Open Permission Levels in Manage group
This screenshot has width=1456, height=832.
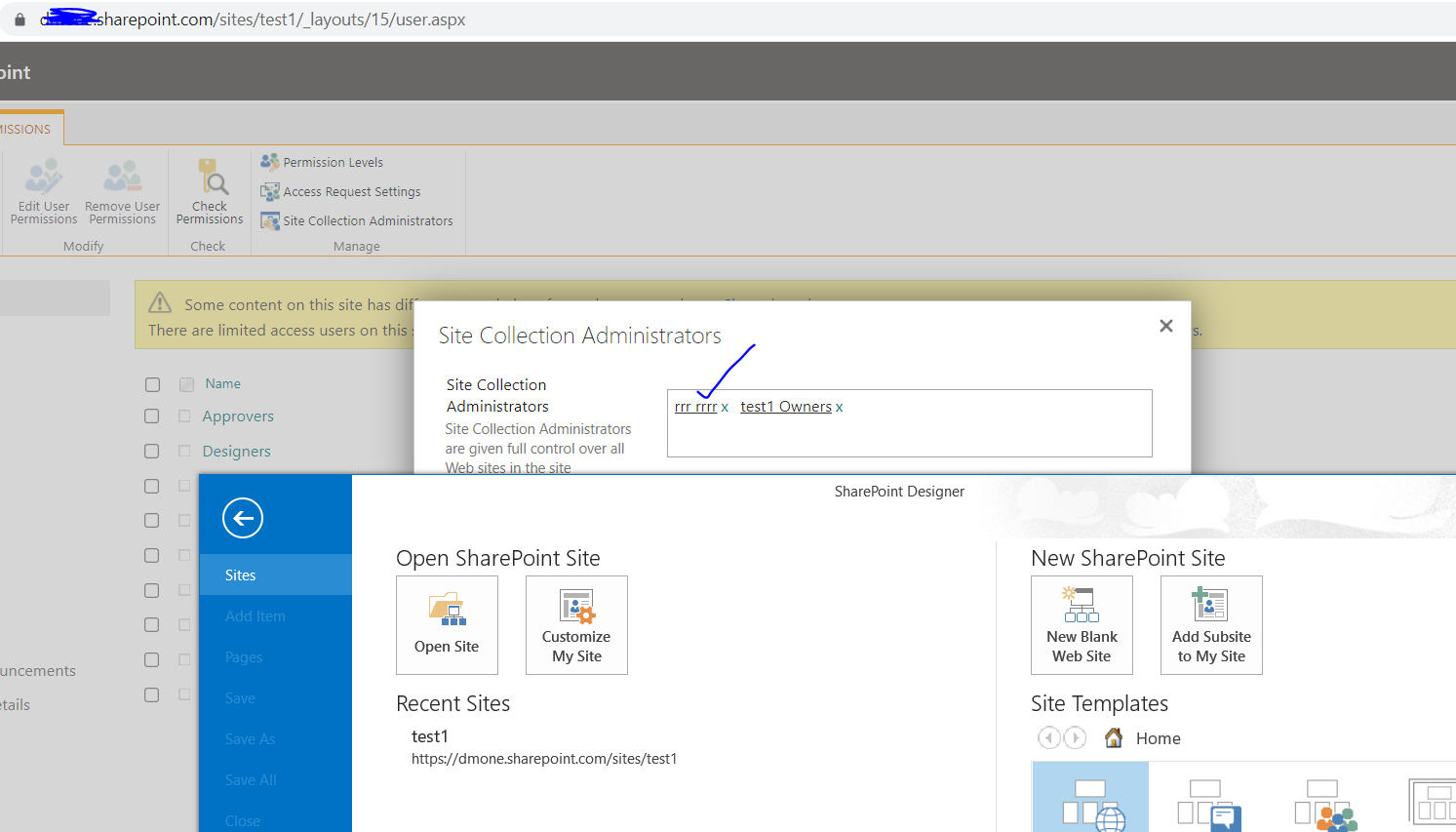point(322,162)
